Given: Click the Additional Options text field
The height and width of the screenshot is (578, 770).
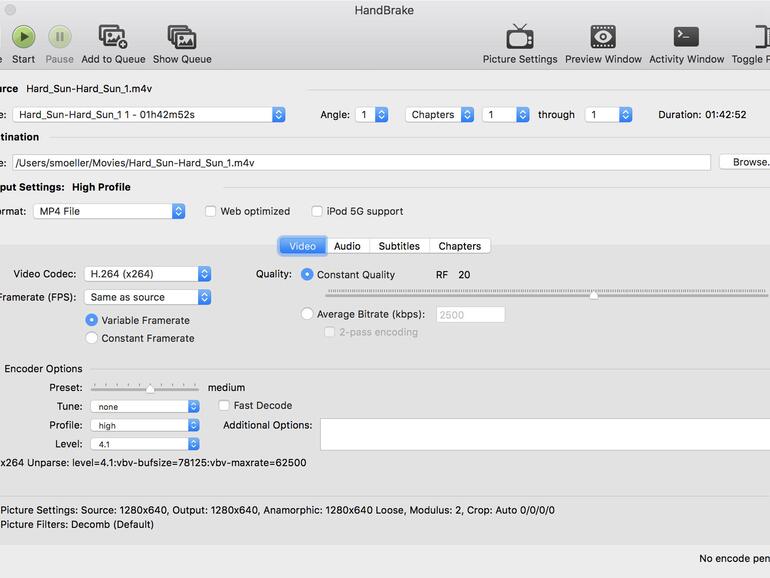Looking at the screenshot, I should 545,435.
